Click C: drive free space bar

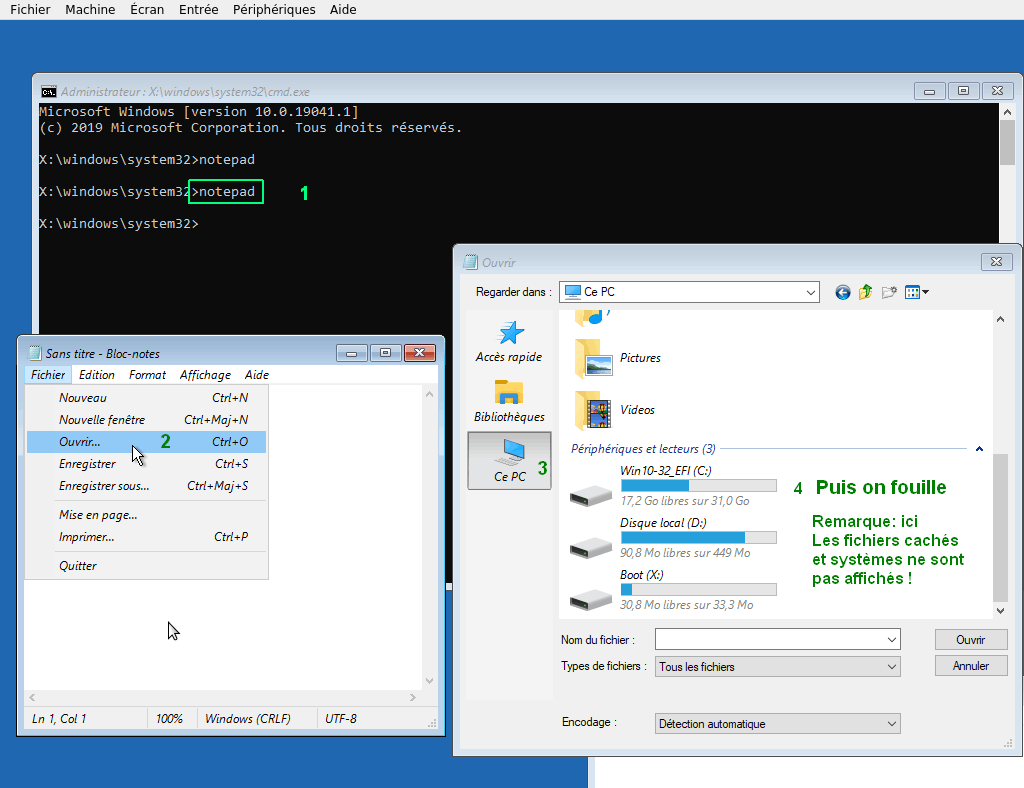699,486
